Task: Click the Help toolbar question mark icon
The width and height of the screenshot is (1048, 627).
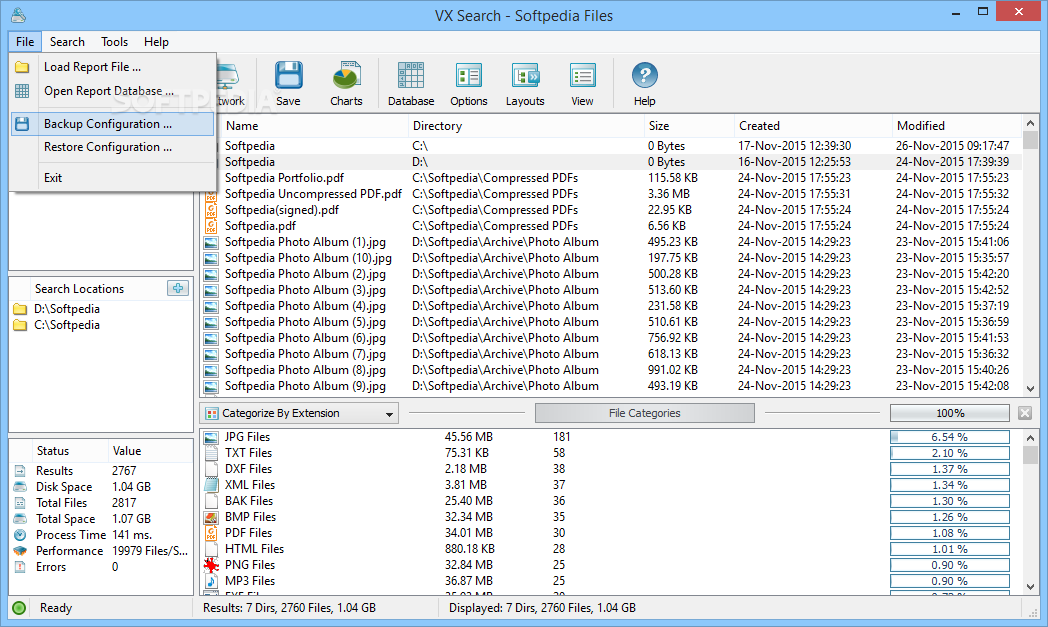Action: tap(644, 75)
